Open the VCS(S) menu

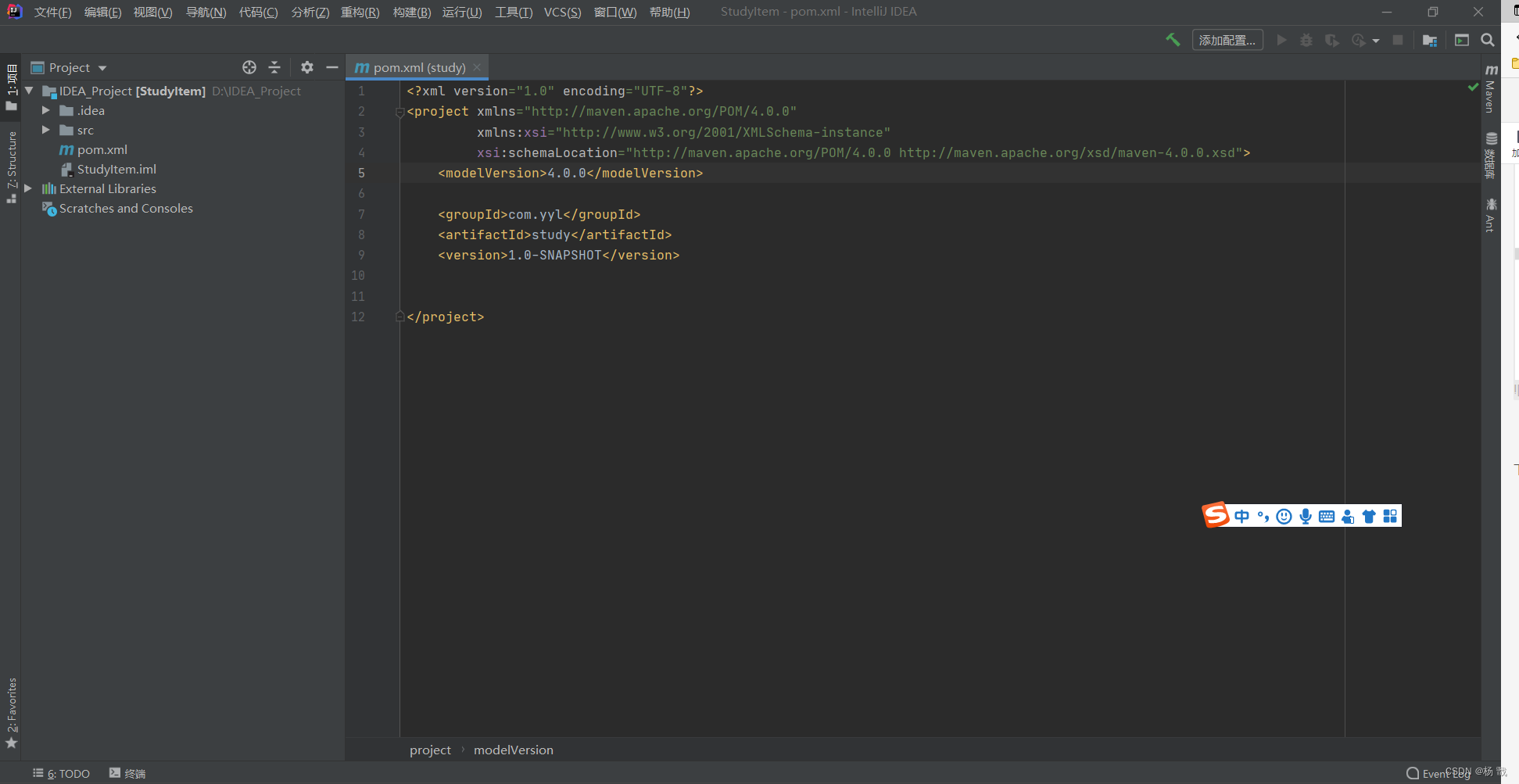(x=562, y=12)
